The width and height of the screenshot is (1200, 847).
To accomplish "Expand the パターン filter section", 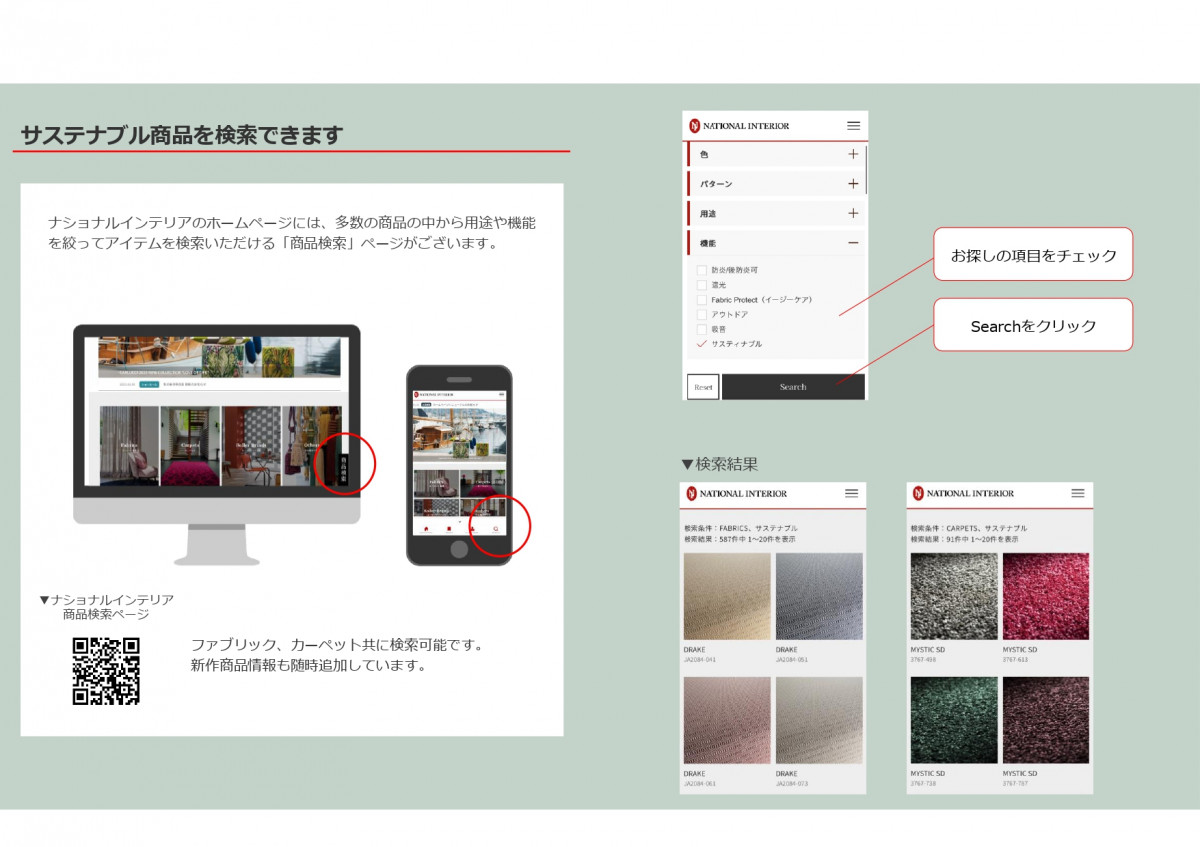I will pos(852,184).
